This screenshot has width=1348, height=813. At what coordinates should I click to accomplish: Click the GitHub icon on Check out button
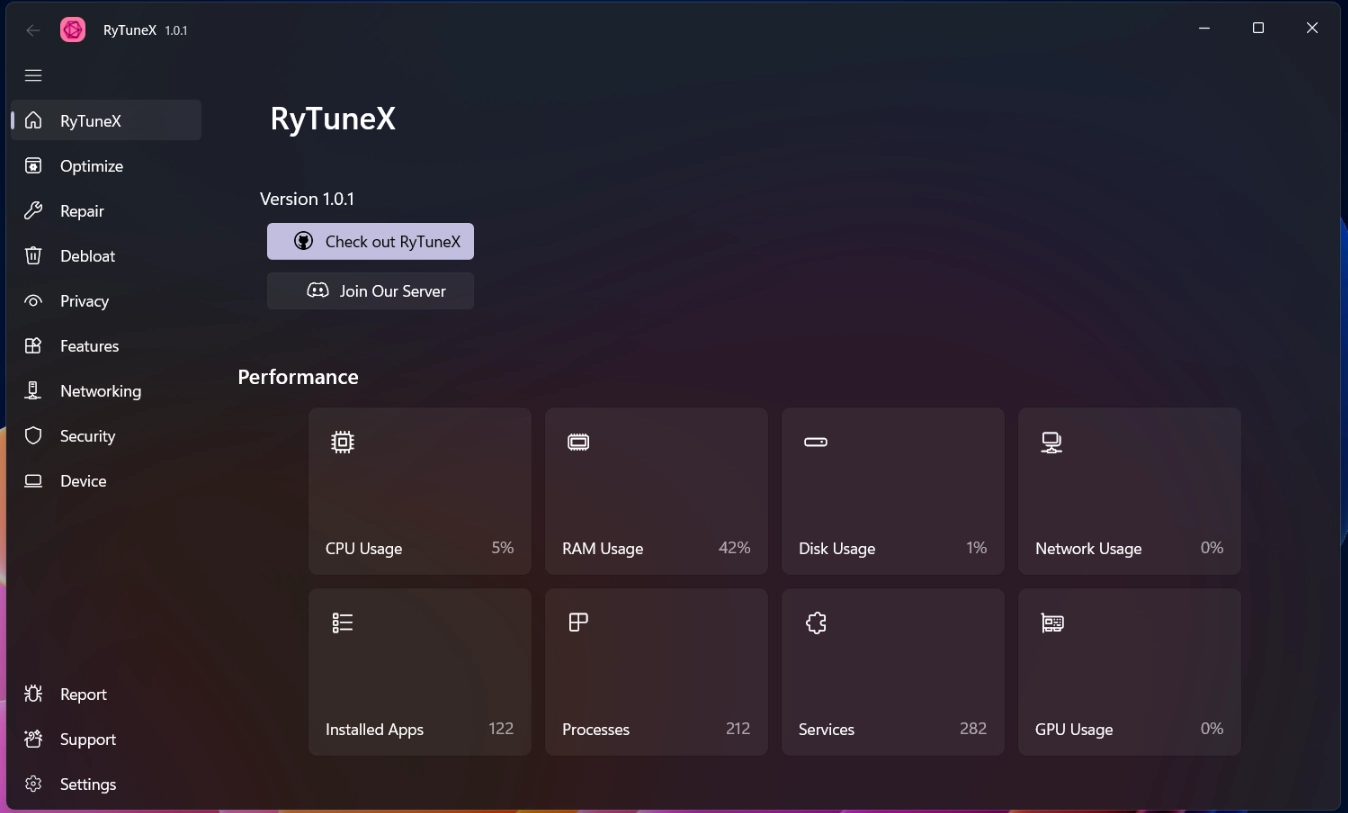(303, 241)
